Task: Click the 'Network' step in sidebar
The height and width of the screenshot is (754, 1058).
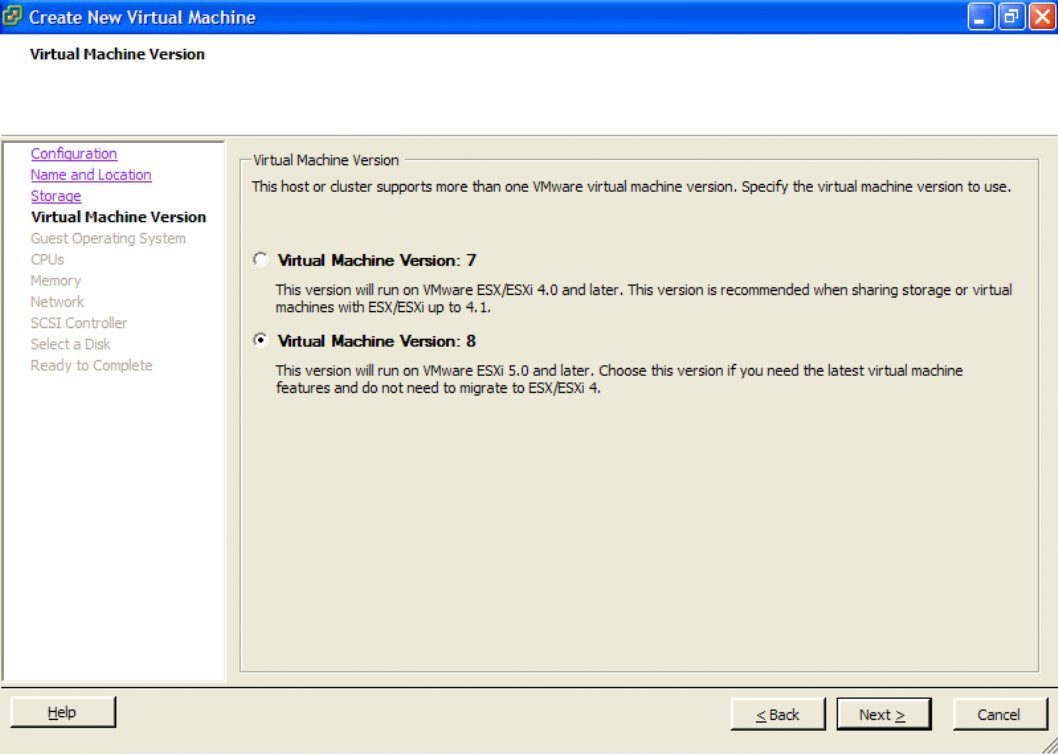Action: (57, 302)
